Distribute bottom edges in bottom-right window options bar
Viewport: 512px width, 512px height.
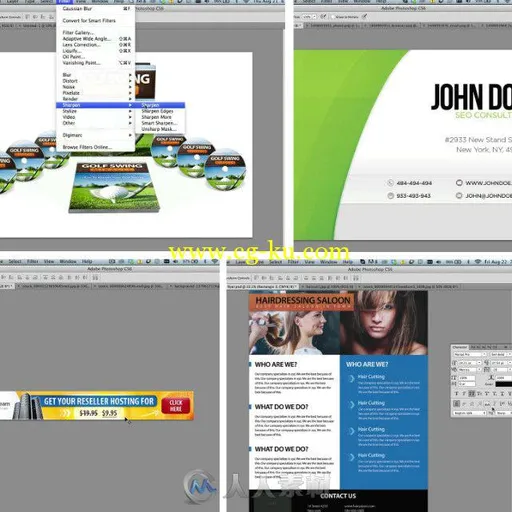pyautogui.click(x=321, y=278)
